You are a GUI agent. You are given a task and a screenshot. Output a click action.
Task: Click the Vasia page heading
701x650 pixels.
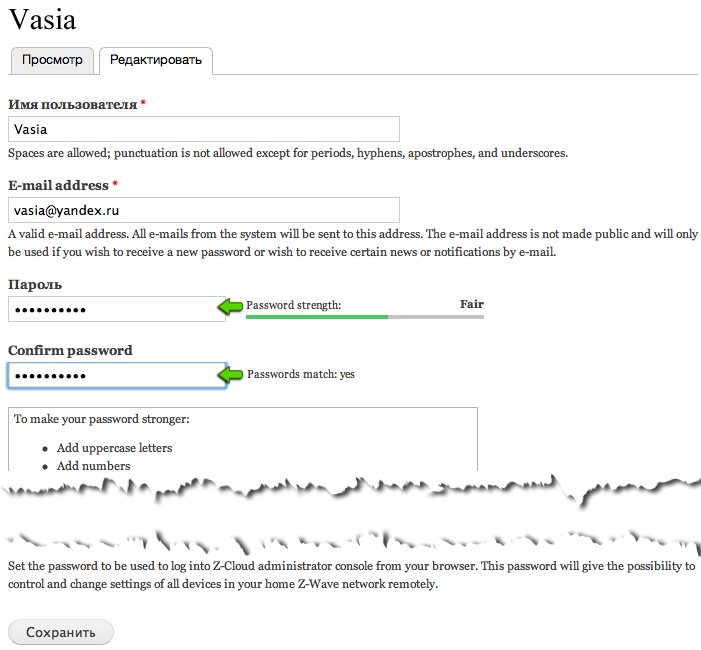(x=42, y=19)
